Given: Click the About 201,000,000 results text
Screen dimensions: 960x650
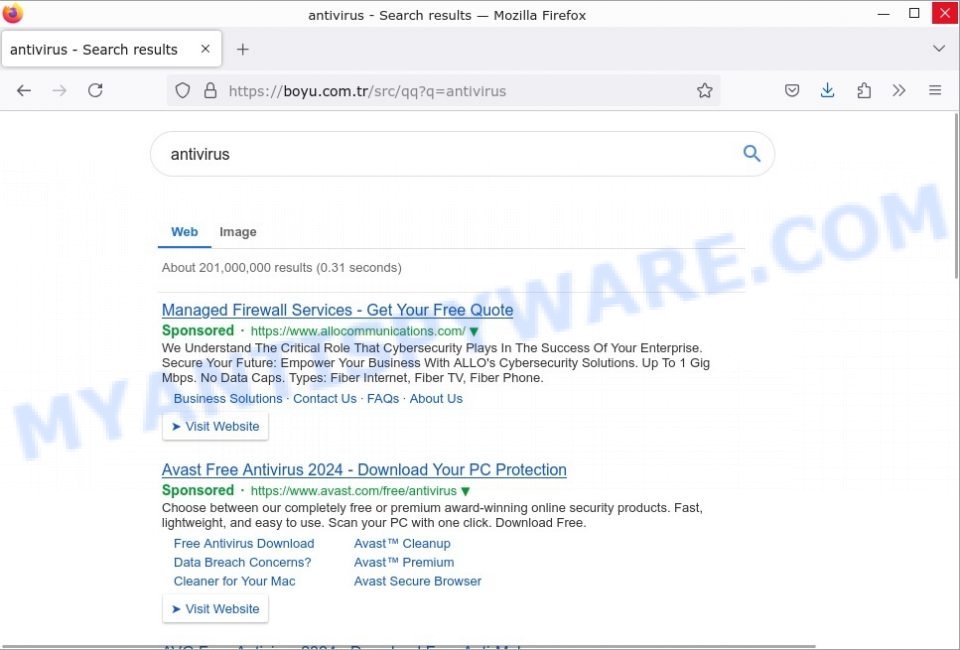Looking at the screenshot, I should 282,268.
